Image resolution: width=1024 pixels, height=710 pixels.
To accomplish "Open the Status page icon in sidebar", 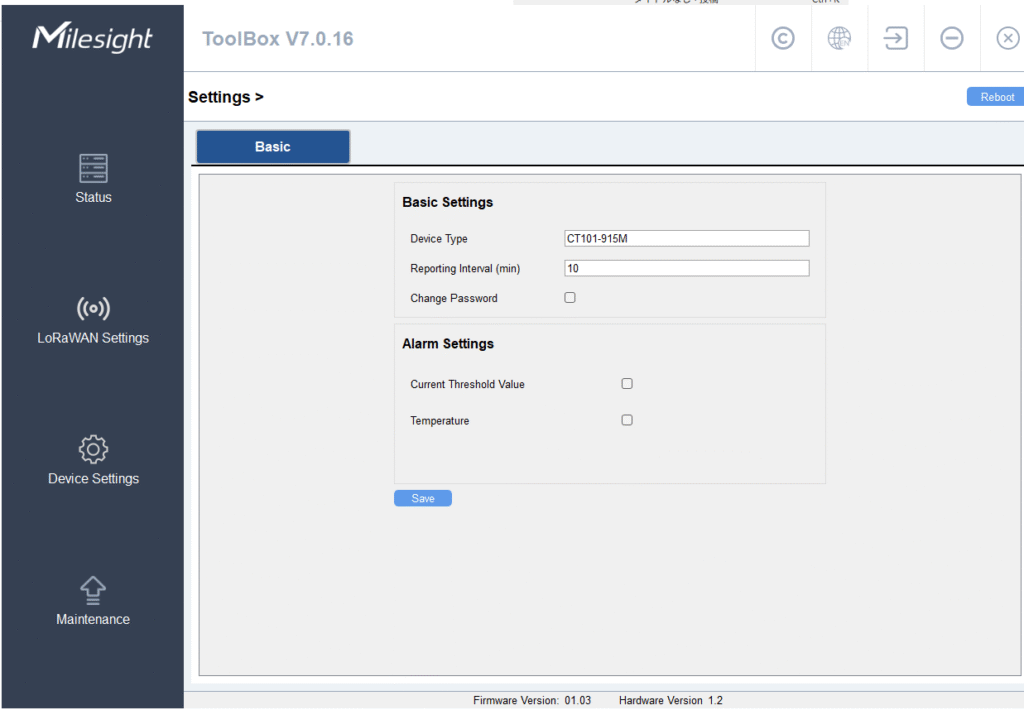I will (93, 168).
